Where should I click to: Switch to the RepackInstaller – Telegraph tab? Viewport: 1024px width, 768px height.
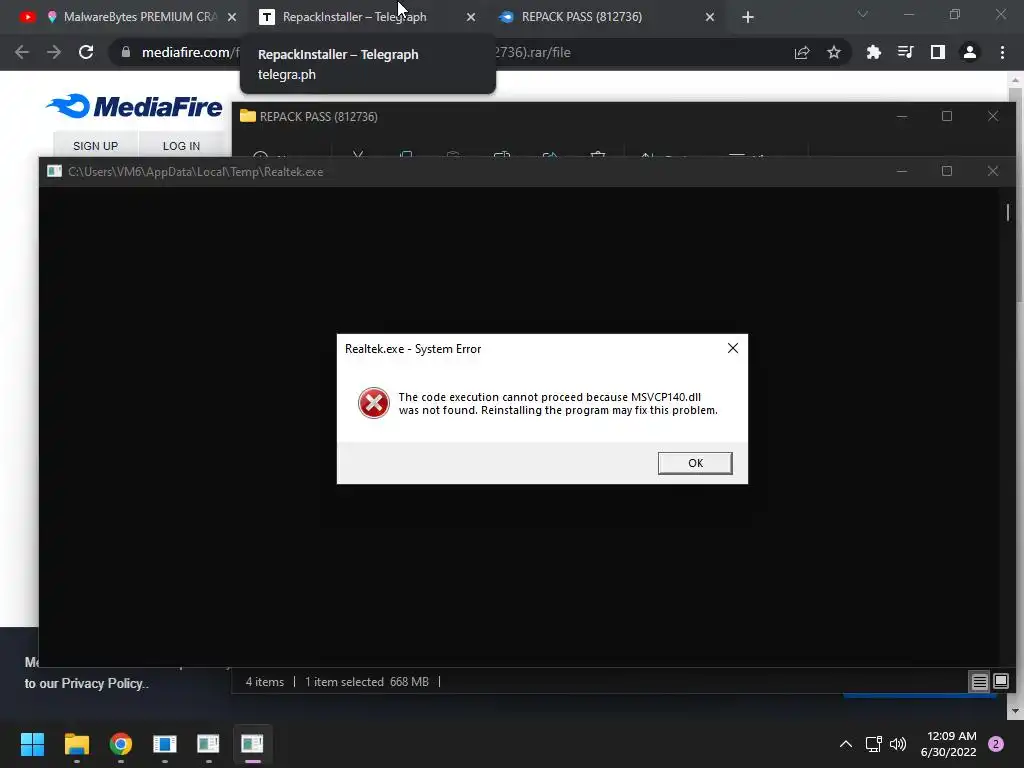point(355,17)
